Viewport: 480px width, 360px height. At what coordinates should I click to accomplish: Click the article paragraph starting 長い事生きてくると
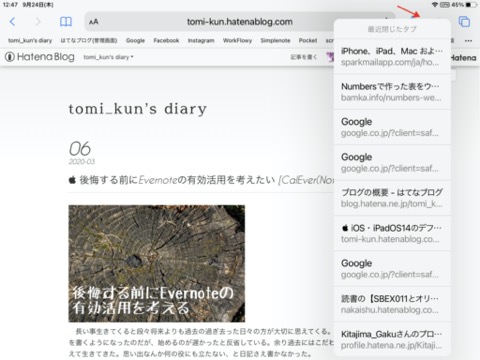tap(201, 342)
